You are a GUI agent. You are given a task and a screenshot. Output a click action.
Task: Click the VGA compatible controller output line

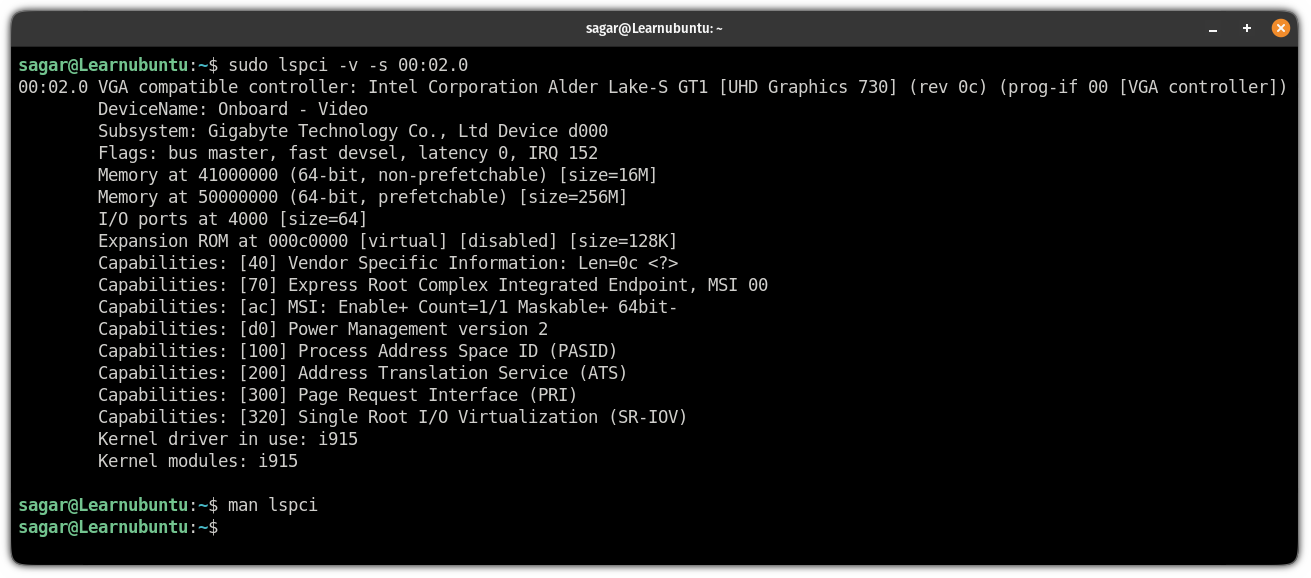click(400, 87)
